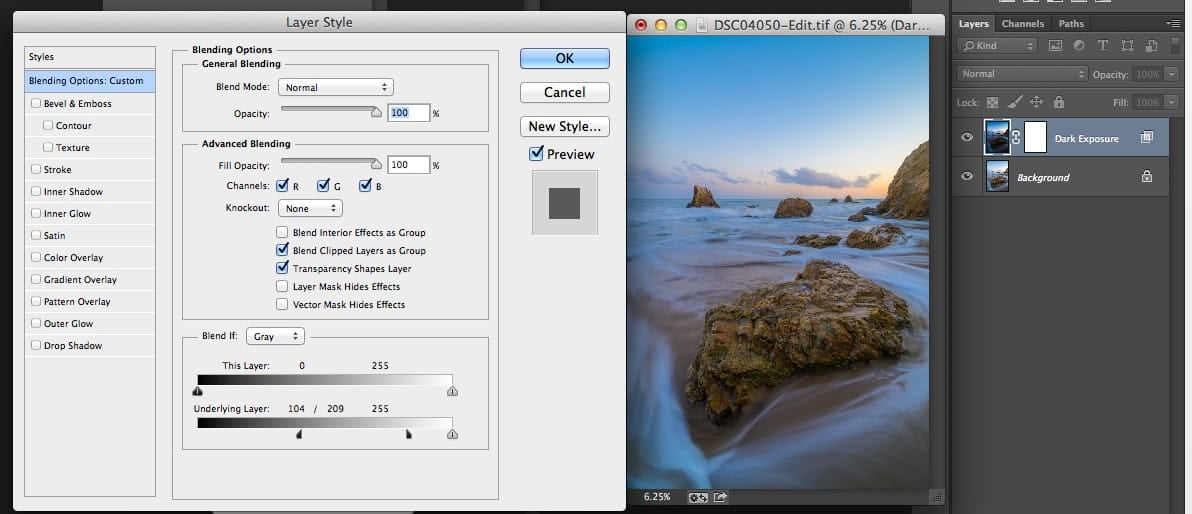Viewport: 1192px width, 514px height.
Task: Click the sync settings icon in status bar
Action: click(x=698, y=497)
